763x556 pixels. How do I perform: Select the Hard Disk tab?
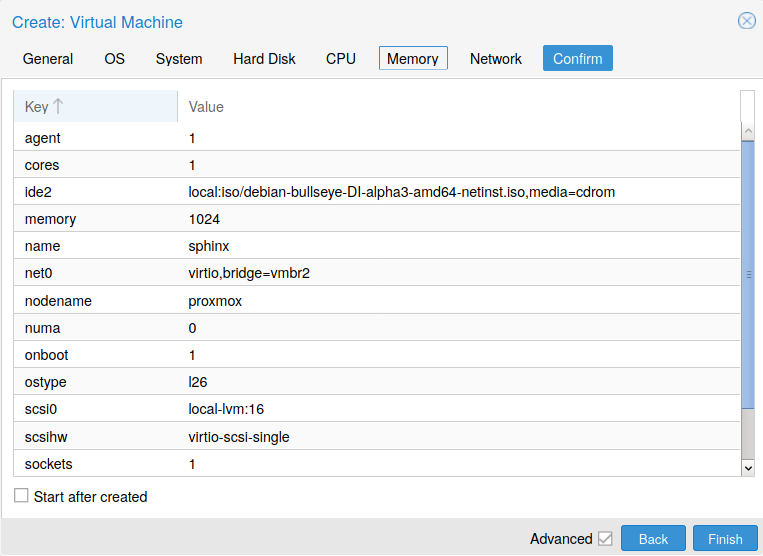tap(264, 59)
